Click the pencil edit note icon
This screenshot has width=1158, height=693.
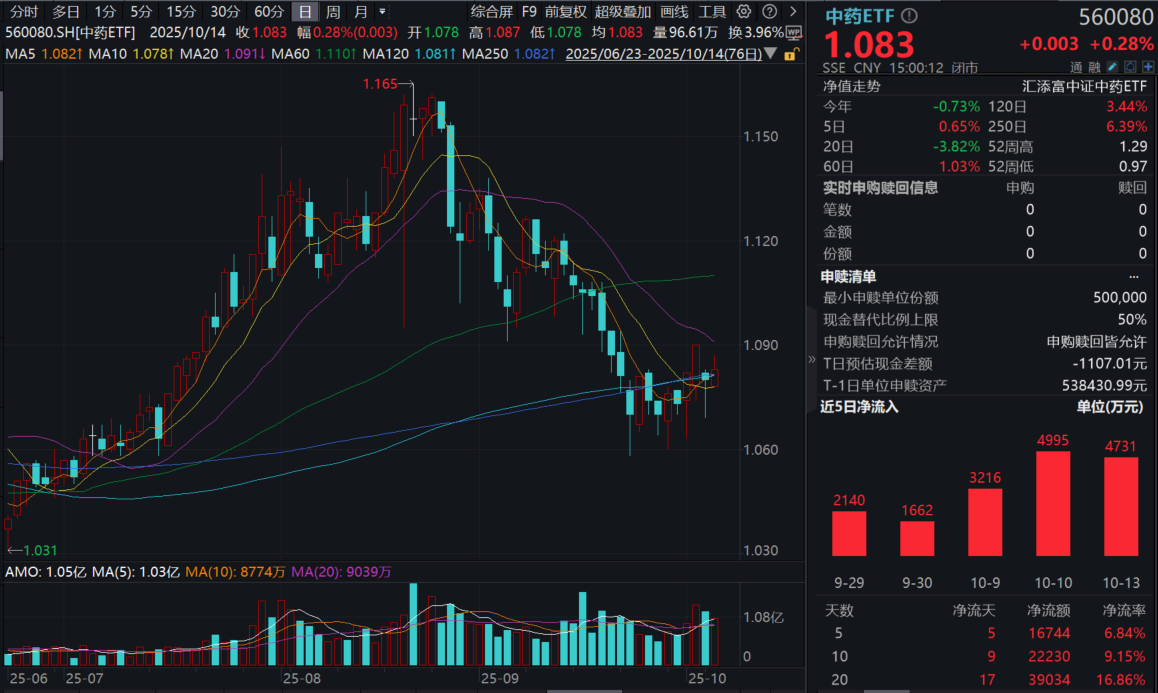click(1112, 67)
